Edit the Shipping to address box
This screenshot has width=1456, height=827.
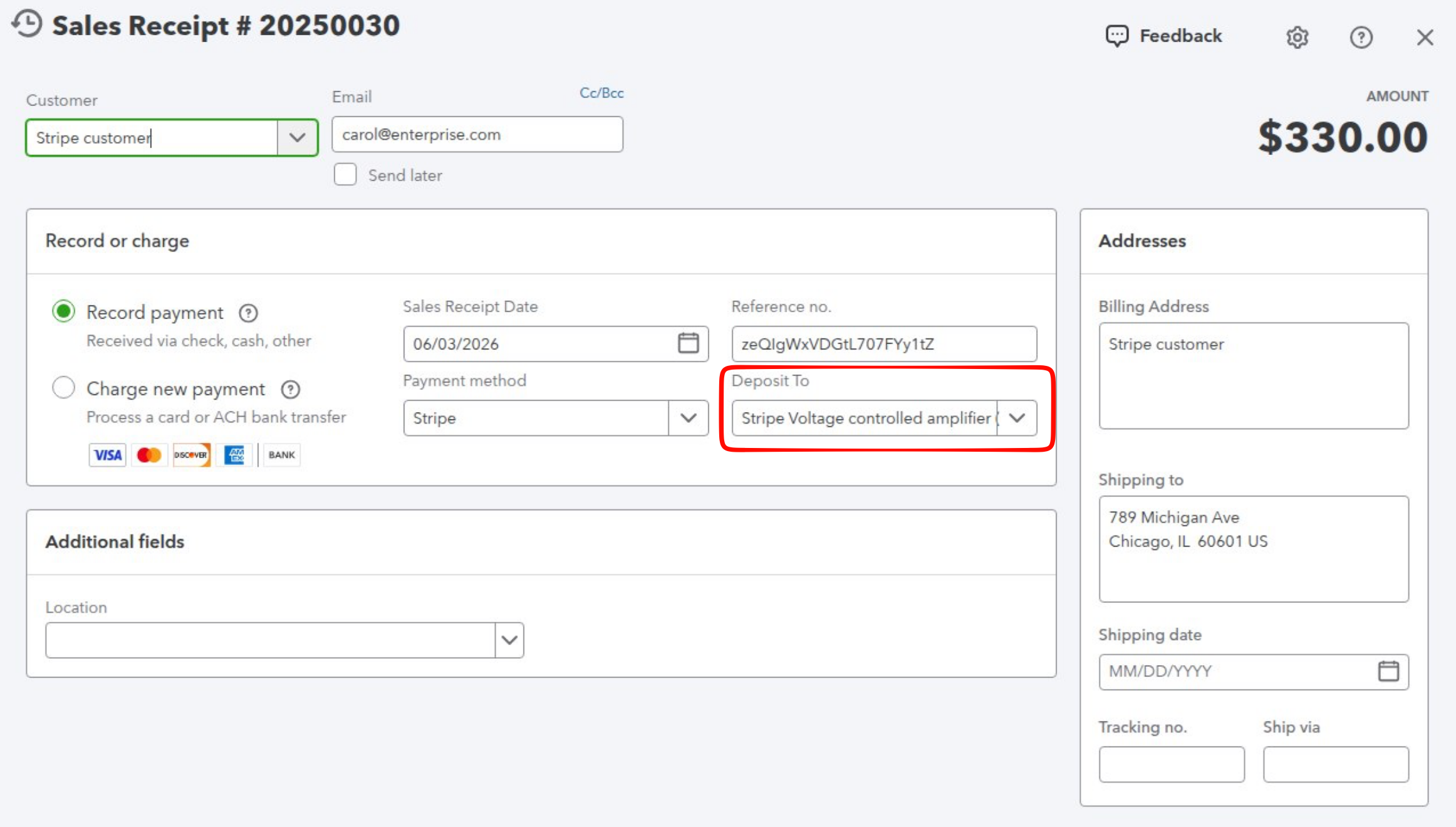(1254, 549)
